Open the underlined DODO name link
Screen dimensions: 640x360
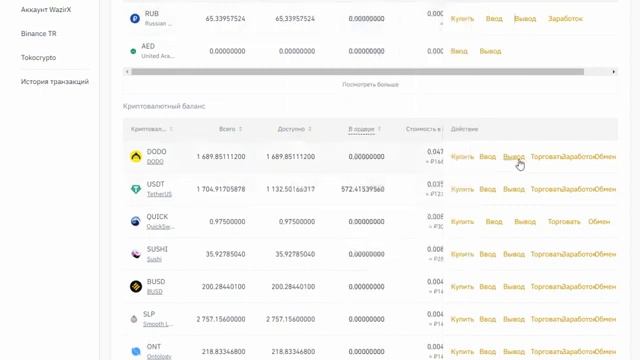155,162
